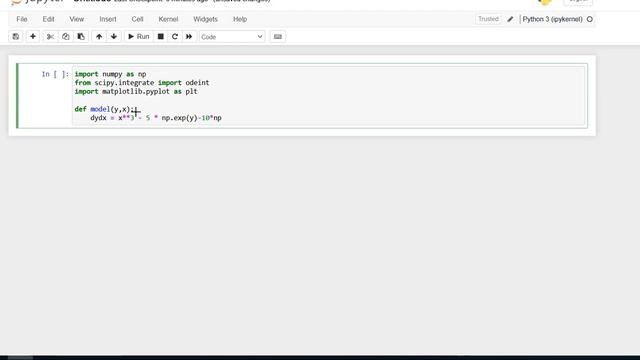Viewport: 640px width, 360px height.
Task: Click the Trusted notebook indicator
Action: (488, 19)
